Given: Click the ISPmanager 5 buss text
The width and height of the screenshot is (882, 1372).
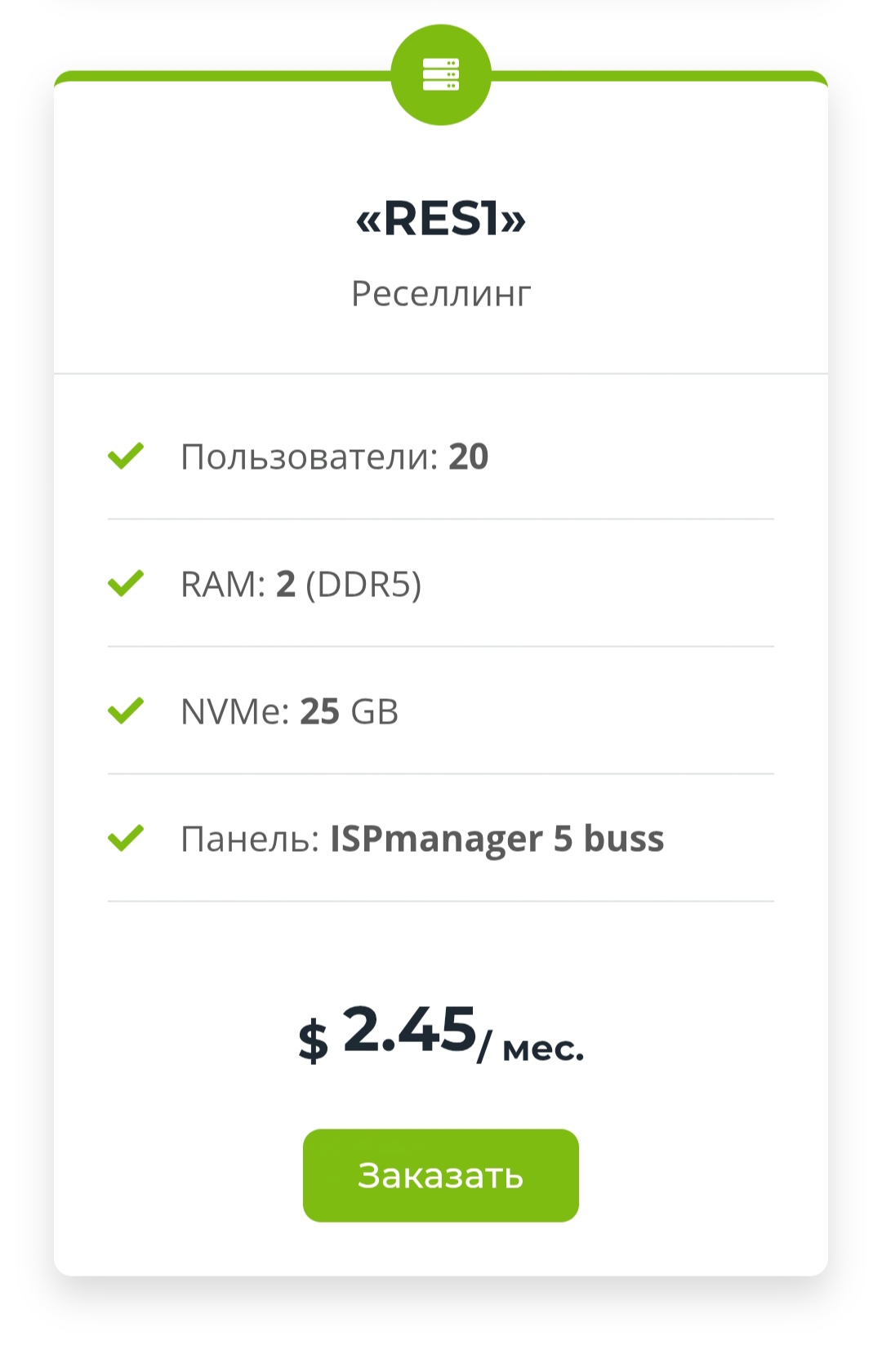Looking at the screenshot, I should 497,840.
